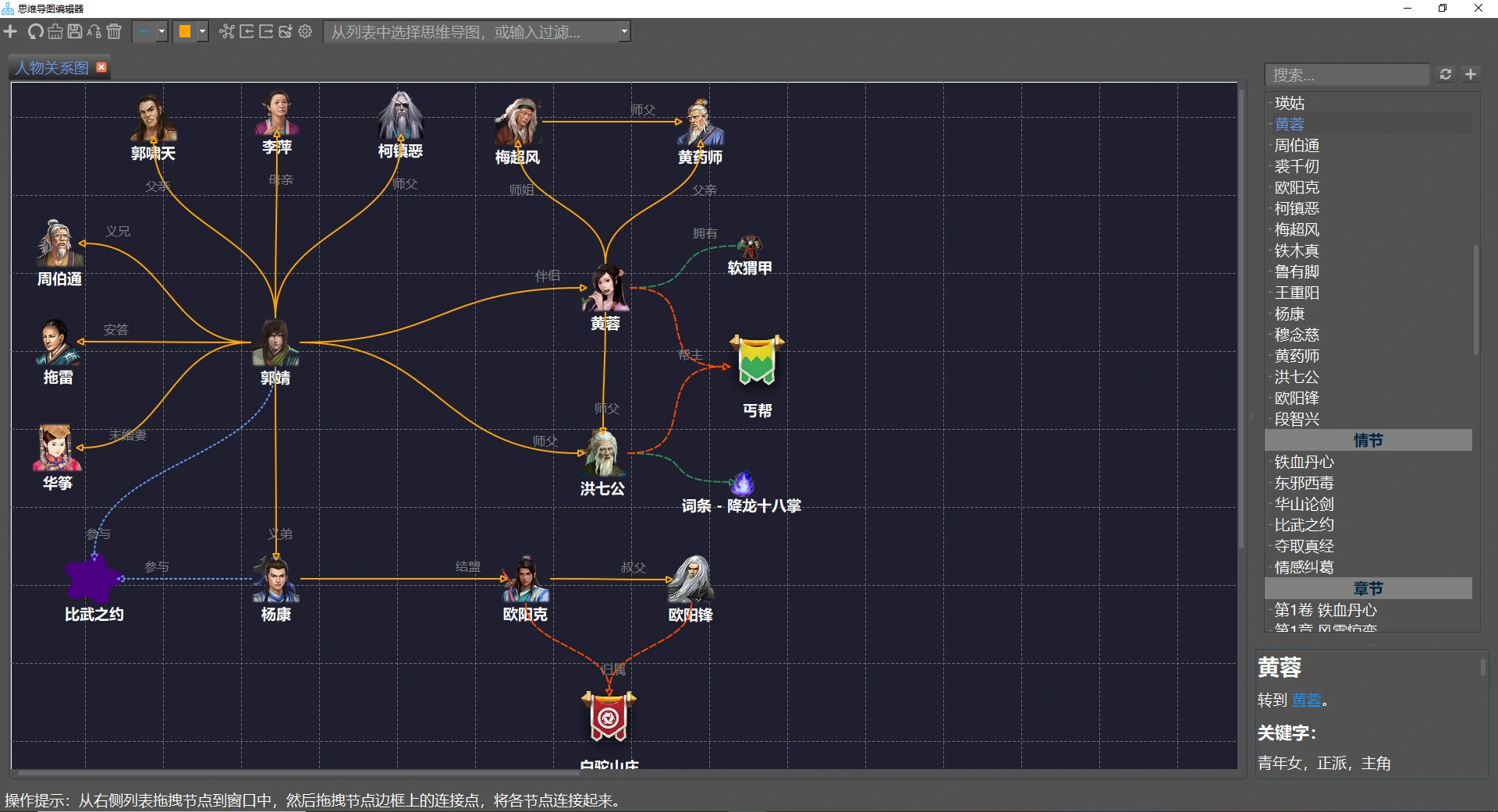The height and width of the screenshot is (812, 1498).
Task: Click the export as image icon
Action: 286,31
